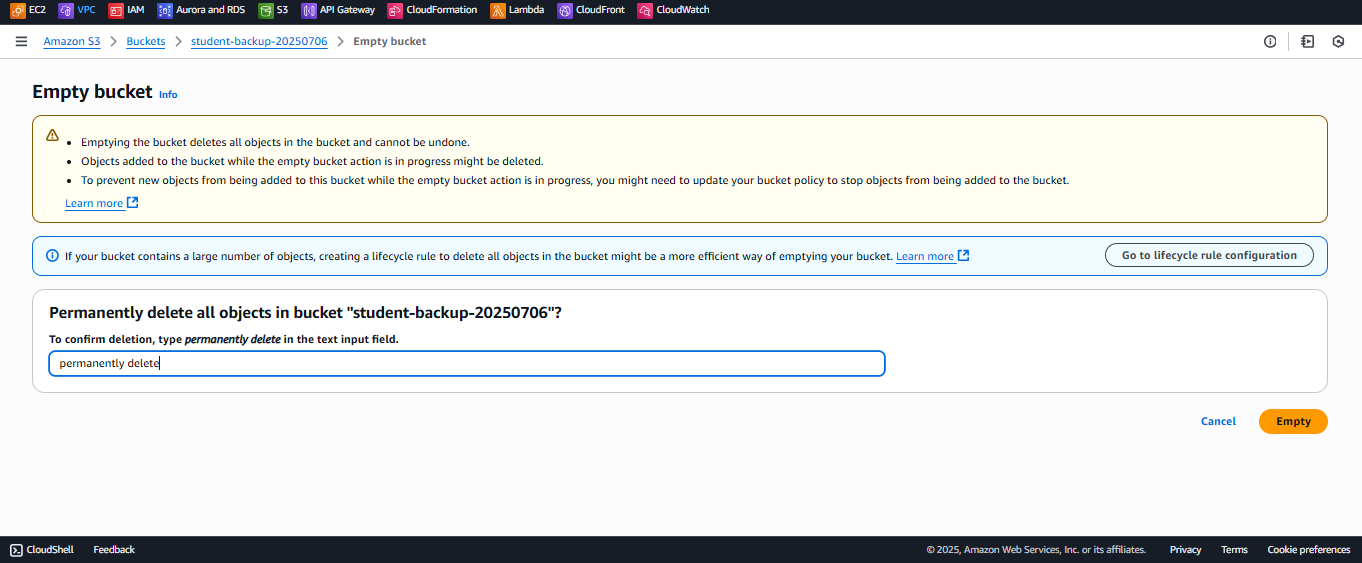
Task: Open Learn more link in lifecycle notice
Action: coord(932,257)
